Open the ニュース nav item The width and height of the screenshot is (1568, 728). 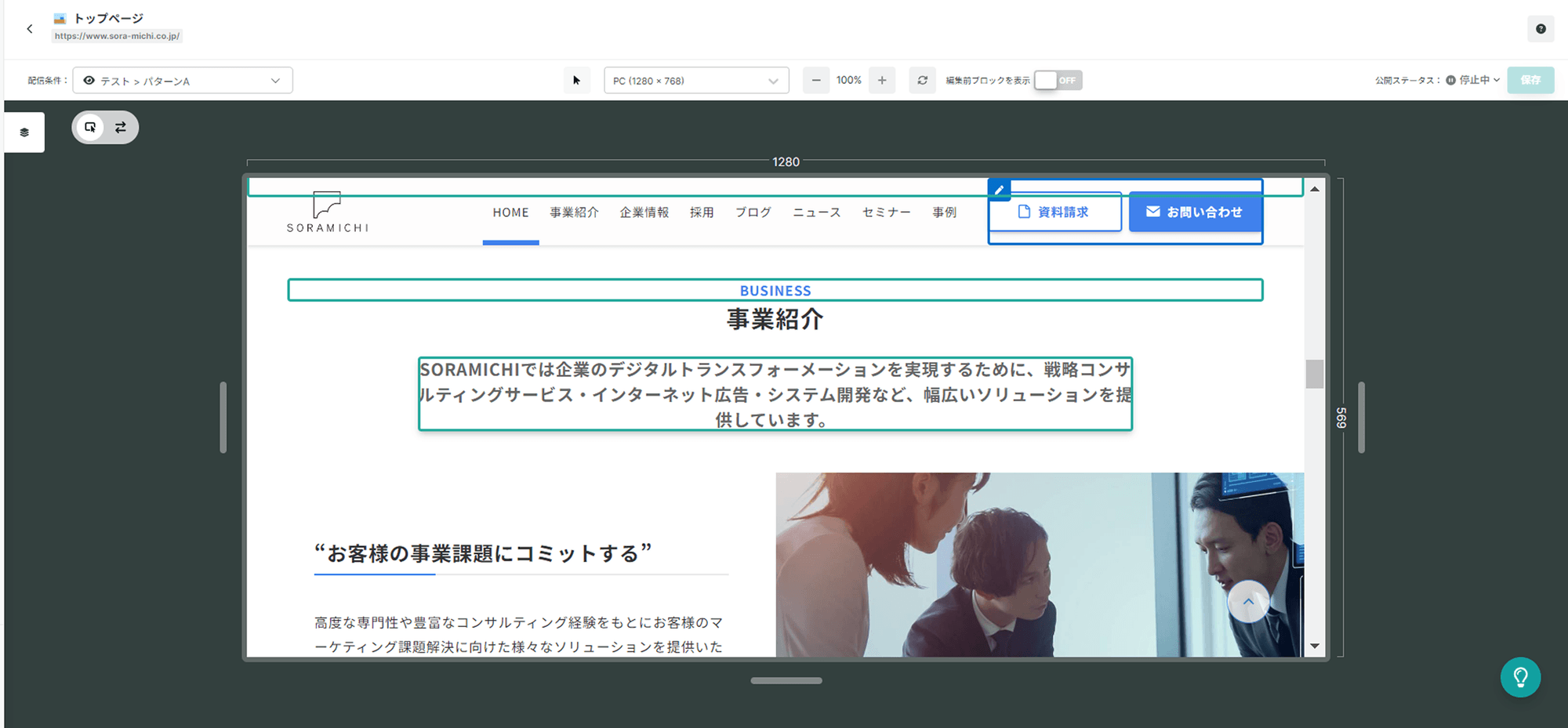click(x=816, y=212)
